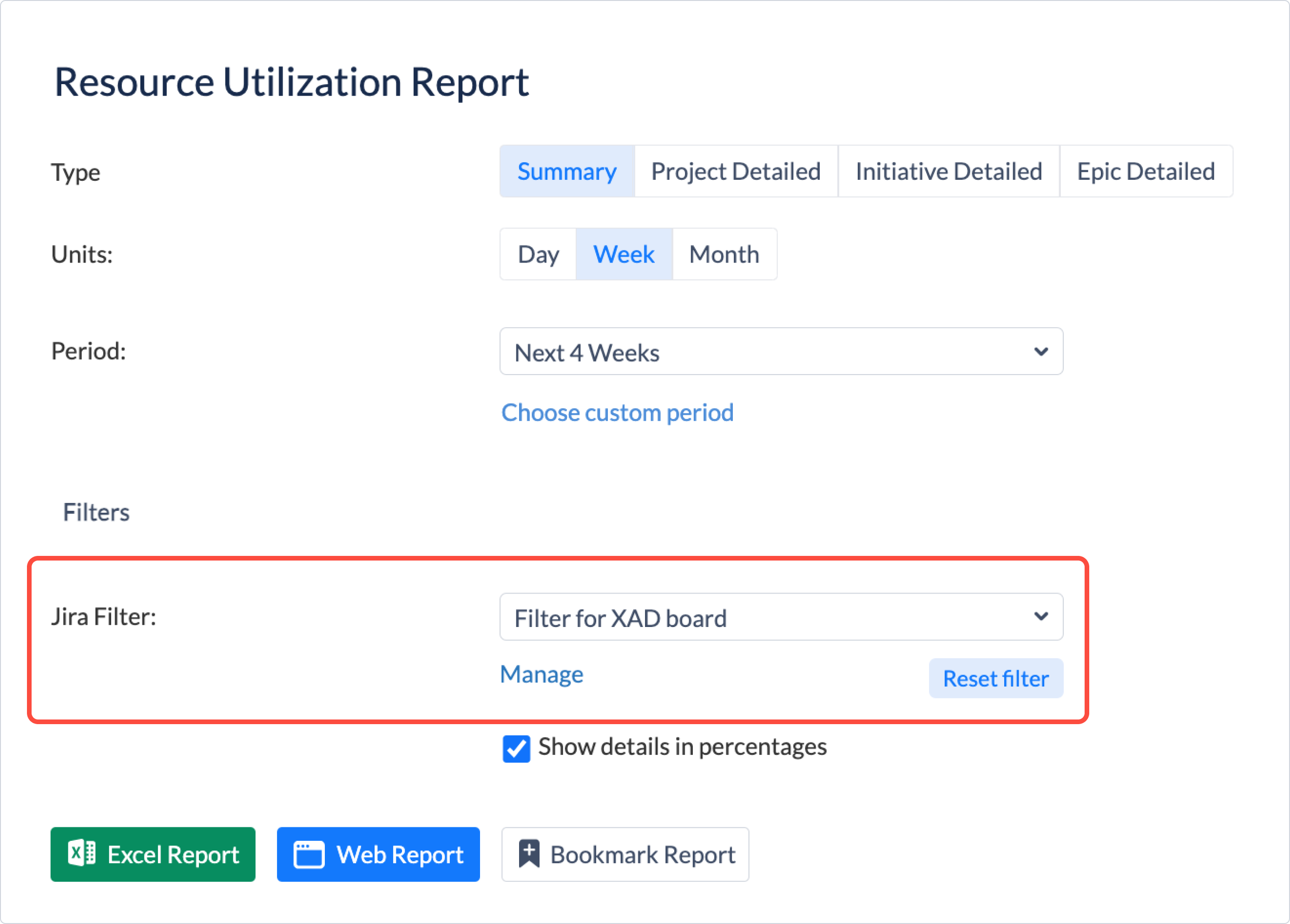This screenshot has height=924, width=1290.
Task: Select the Day units option
Action: click(x=538, y=254)
